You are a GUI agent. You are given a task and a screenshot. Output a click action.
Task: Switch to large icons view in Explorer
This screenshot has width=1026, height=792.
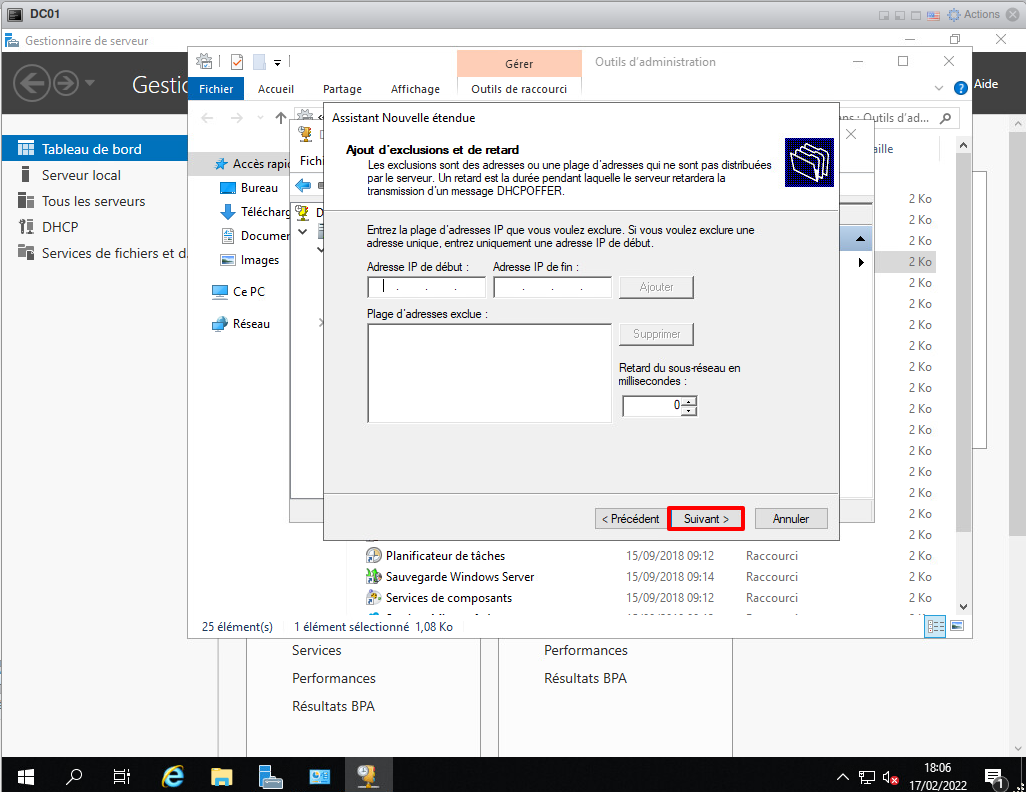click(x=957, y=626)
